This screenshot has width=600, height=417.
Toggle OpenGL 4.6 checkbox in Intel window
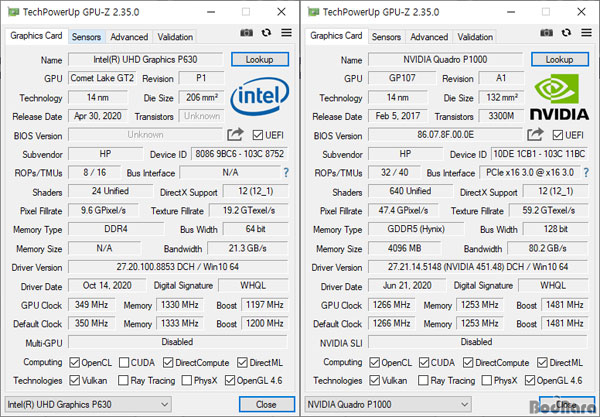tap(230, 380)
